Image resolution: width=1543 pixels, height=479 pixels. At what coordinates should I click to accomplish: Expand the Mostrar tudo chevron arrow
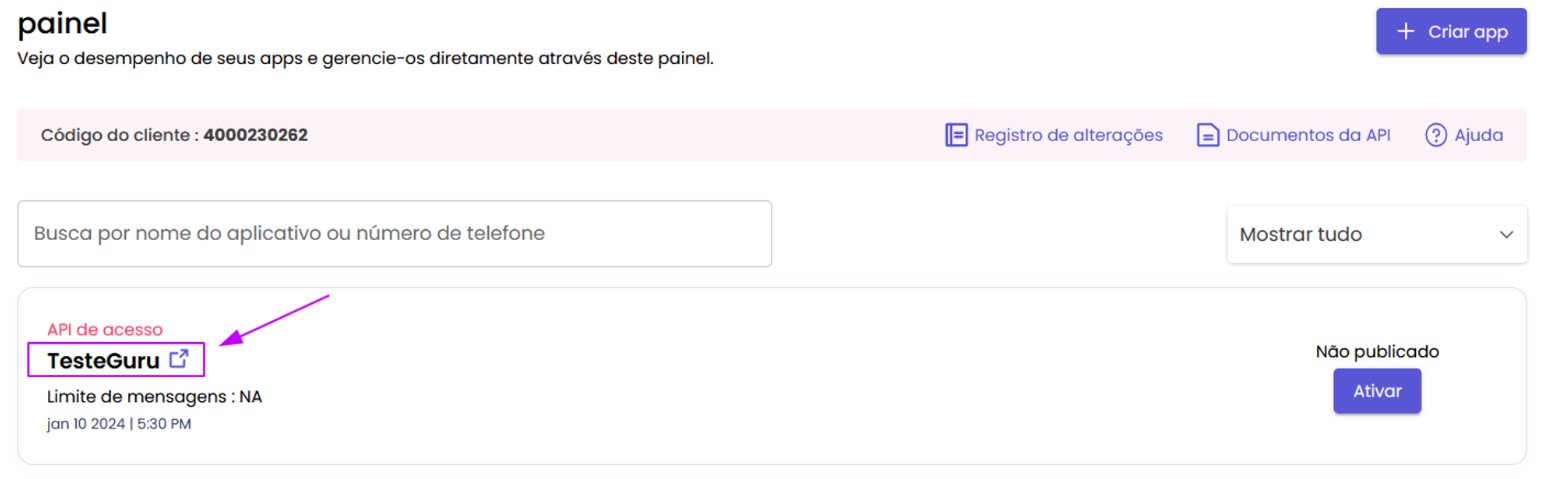coord(1506,235)
